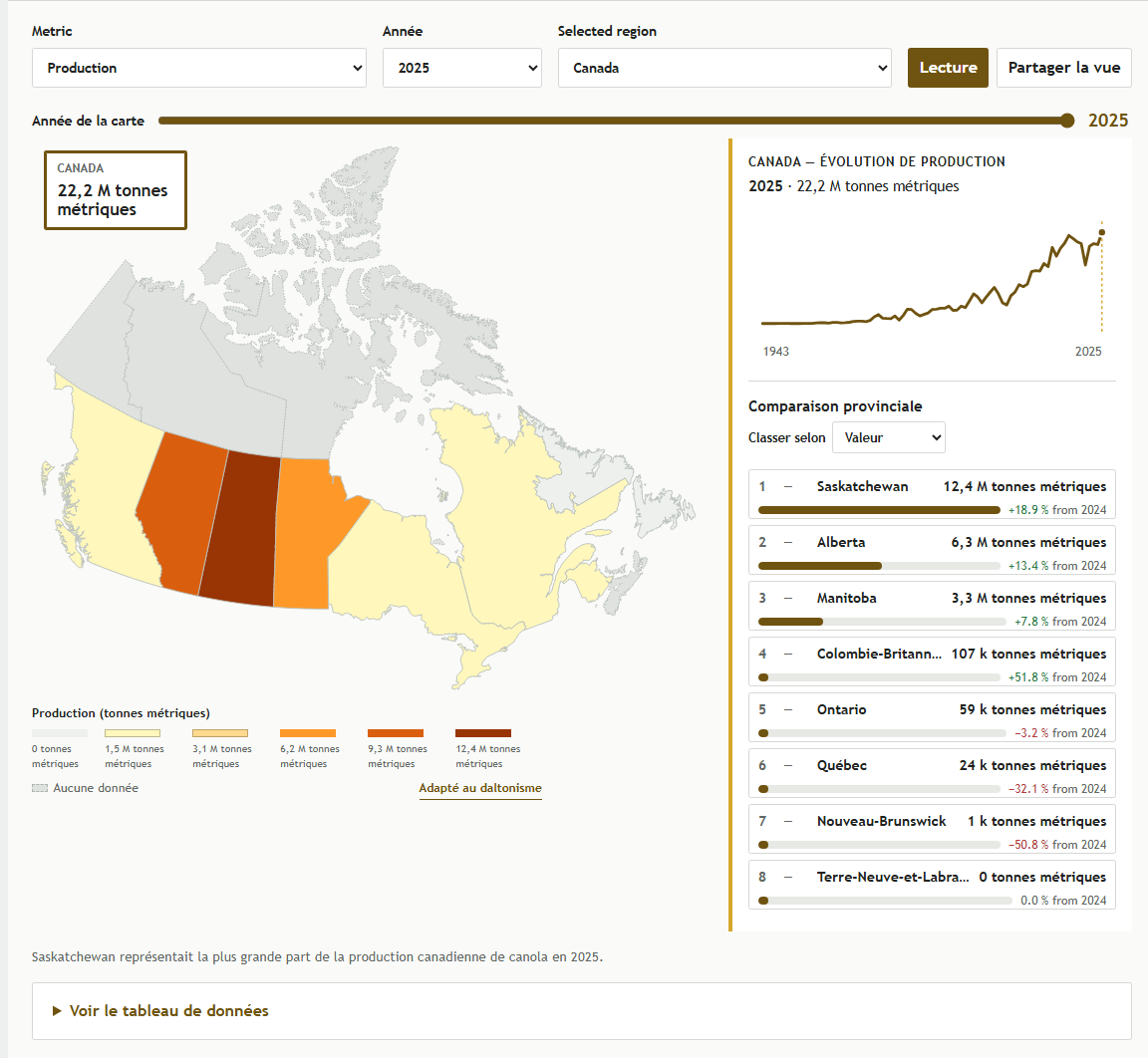The width and height of the screenshot is (1148, 1058).
Task: Open the Terre-Neuve-et-Labrador ranking row
Action: (x=932, y=885)
